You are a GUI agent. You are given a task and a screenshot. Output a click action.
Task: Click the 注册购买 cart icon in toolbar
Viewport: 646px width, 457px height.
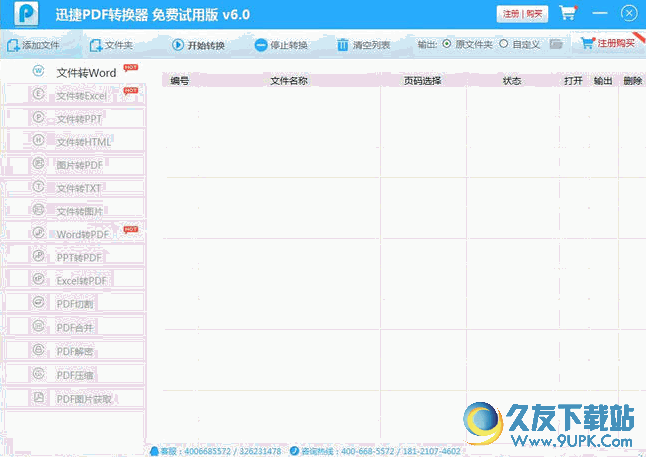587,42
